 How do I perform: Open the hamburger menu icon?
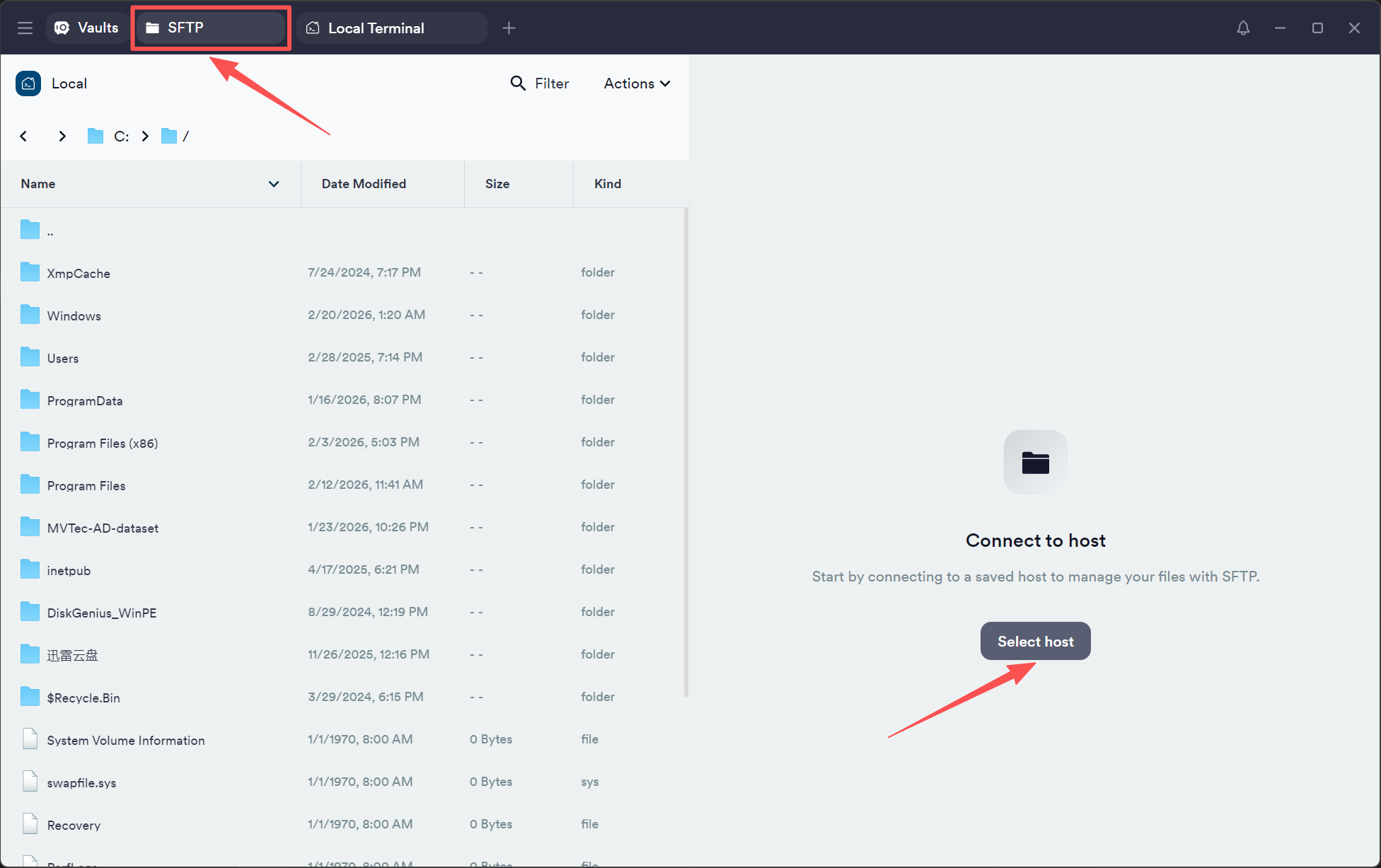coord(25,28)
